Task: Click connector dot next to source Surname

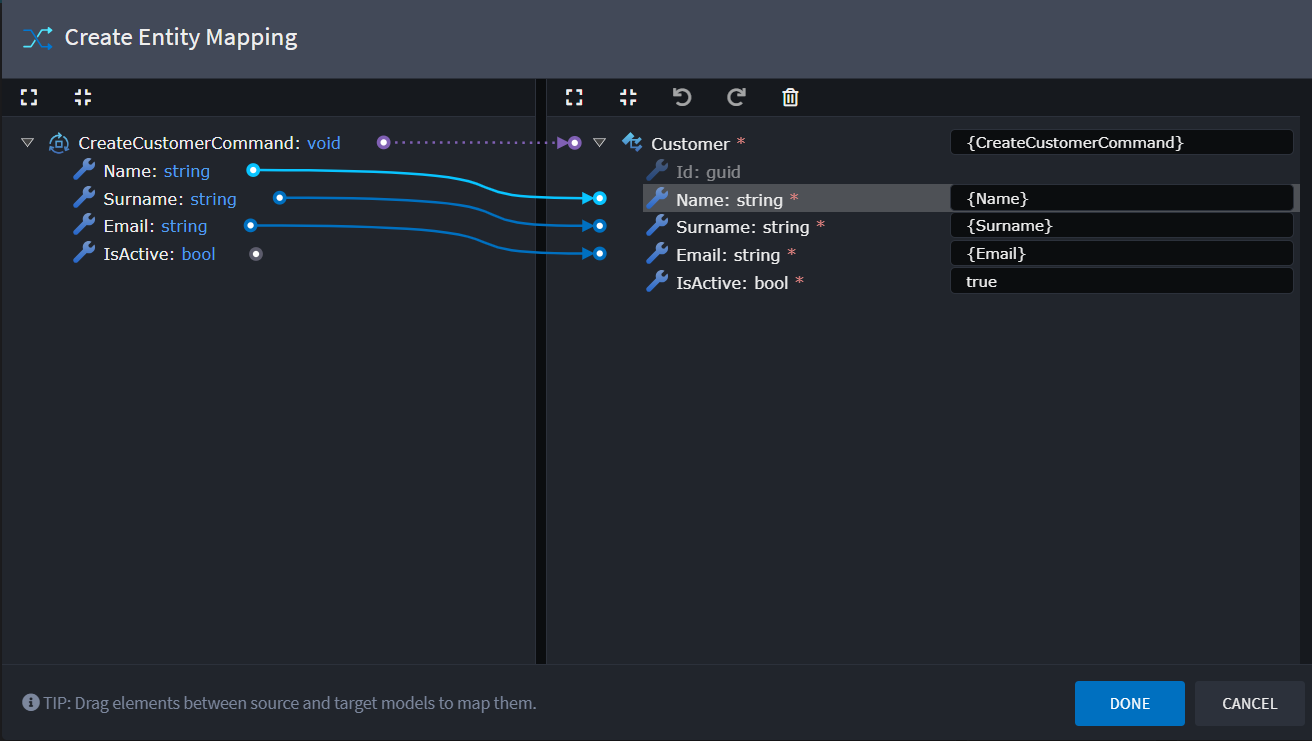Action: (x=280, y=198)
